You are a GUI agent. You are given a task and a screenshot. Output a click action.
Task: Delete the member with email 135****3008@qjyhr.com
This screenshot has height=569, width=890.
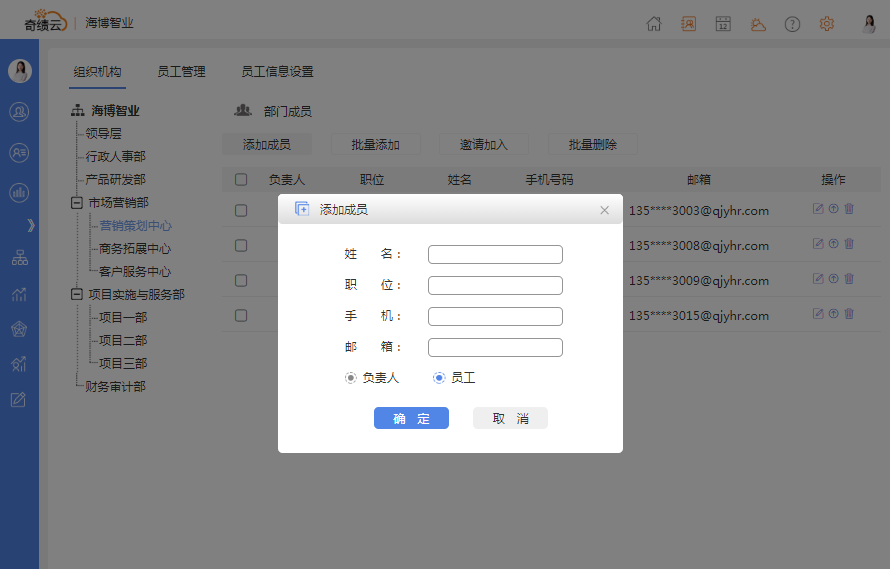pos(849,244)
